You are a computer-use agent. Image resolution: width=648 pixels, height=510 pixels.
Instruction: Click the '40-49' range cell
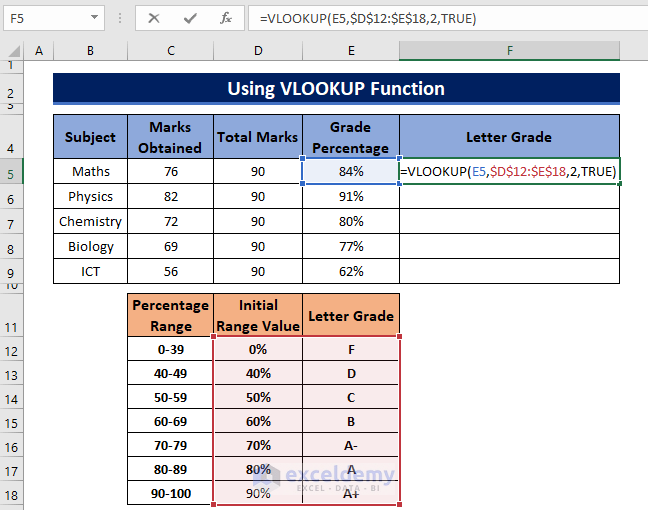(x=171, y=373)
